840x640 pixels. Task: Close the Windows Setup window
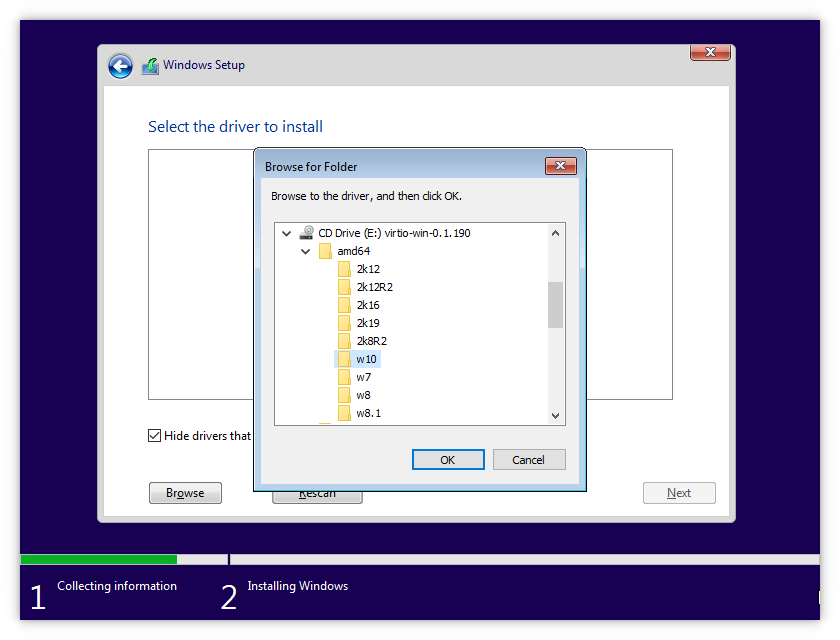pyautogui.click(x=710, y=52)
